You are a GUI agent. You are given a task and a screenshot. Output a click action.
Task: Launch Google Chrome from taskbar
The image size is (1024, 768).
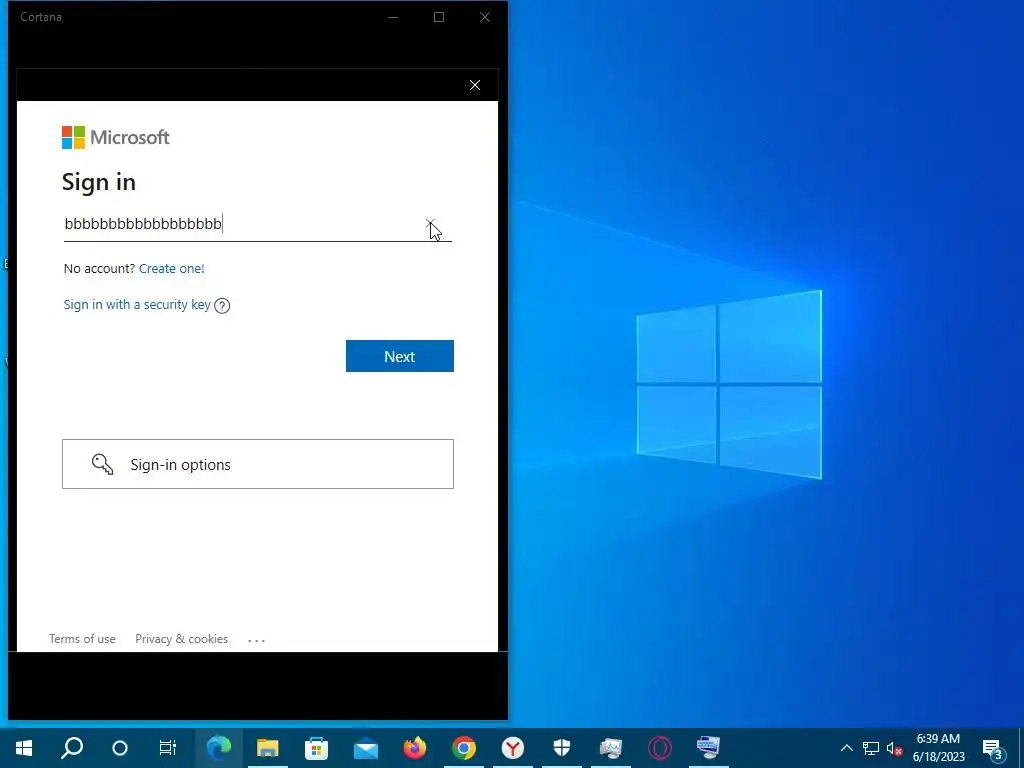pos(464,748)
